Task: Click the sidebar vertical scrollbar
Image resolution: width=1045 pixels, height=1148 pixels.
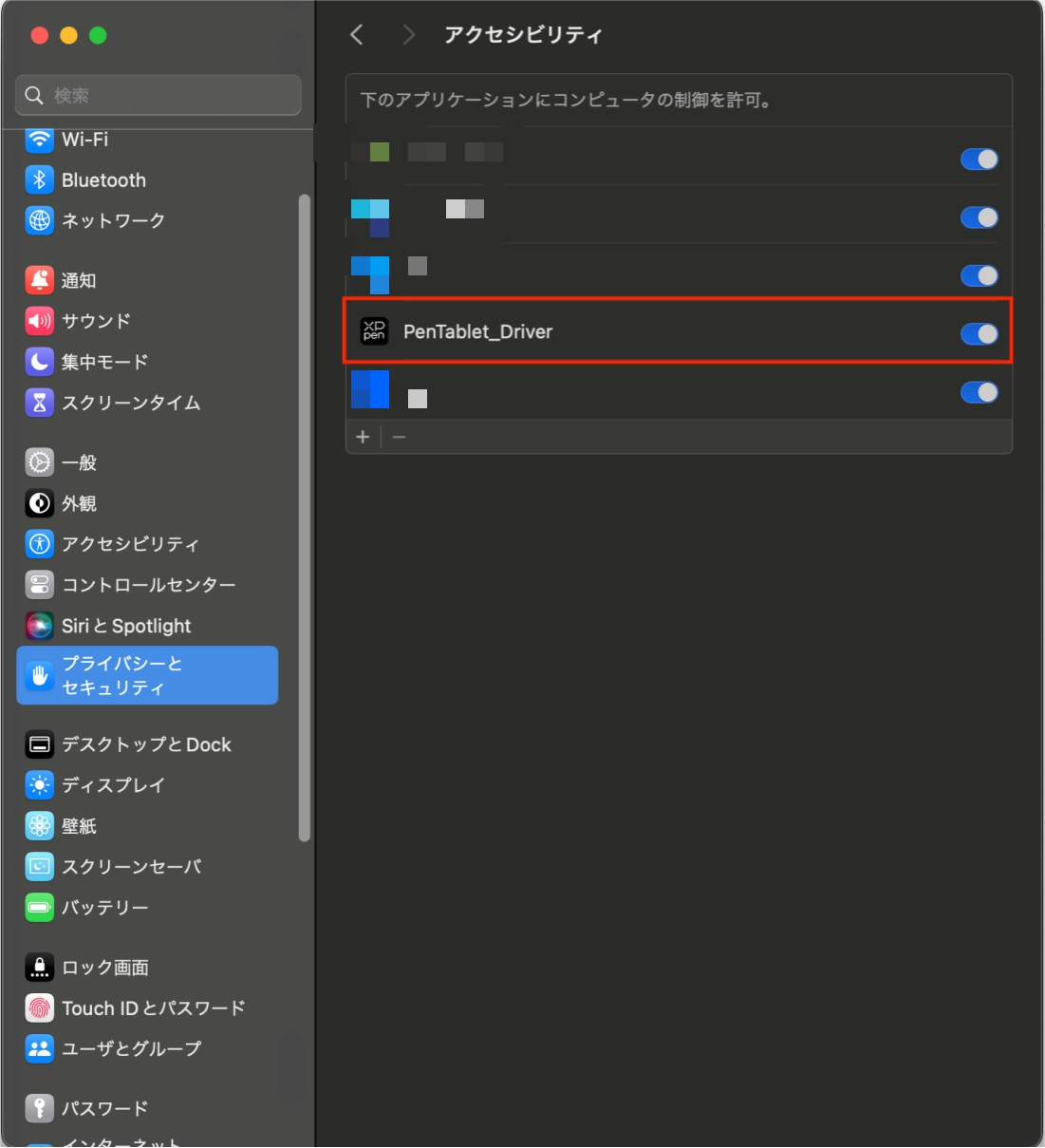Action: [304, 518]
